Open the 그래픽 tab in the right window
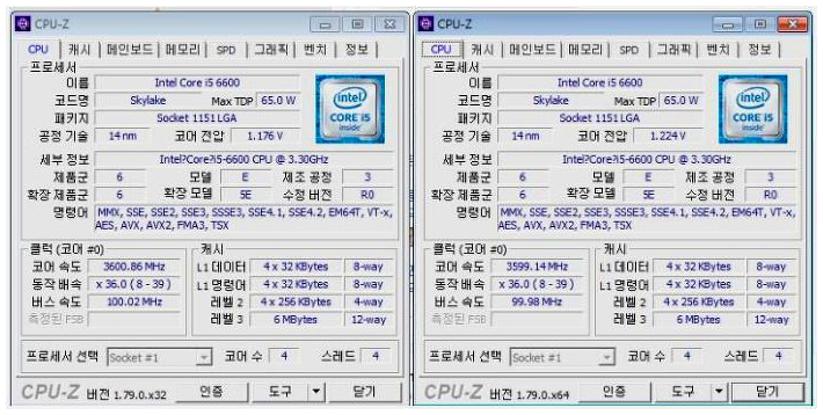Viewport: 823px width, 415px height. [x=673, y=50]
